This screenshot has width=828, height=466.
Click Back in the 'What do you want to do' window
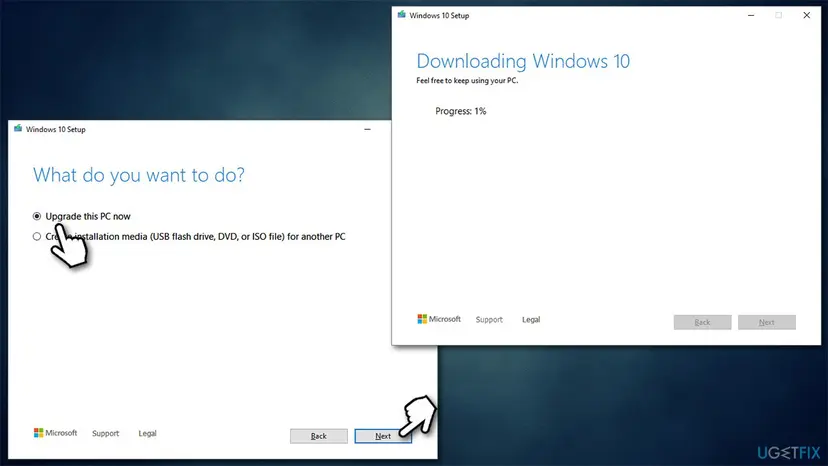tap(318, 436)
